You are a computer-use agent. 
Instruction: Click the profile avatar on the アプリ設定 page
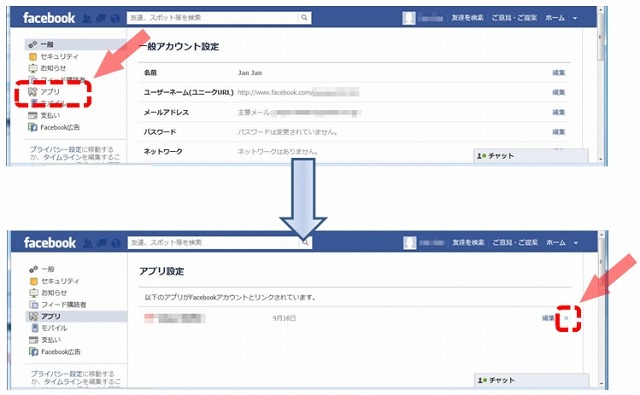[409, 243]
